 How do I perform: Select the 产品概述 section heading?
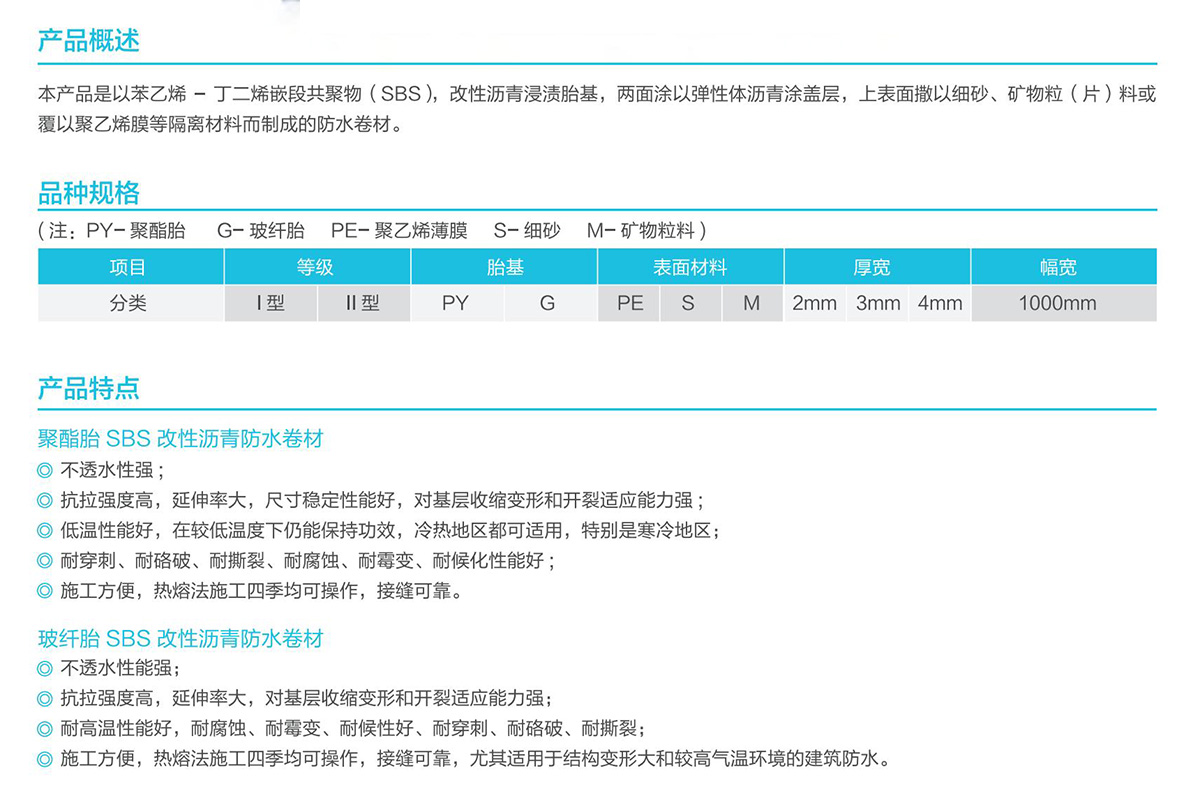[89, 41]
